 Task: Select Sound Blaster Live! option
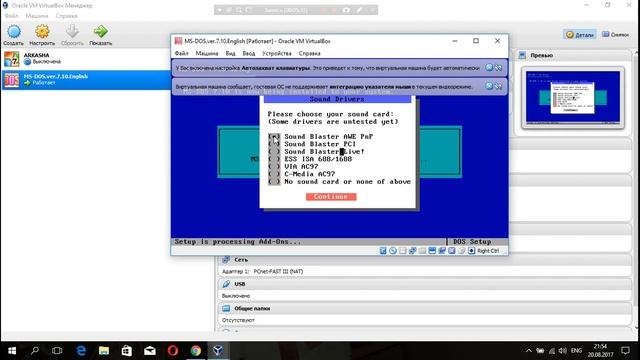[316, 151]
